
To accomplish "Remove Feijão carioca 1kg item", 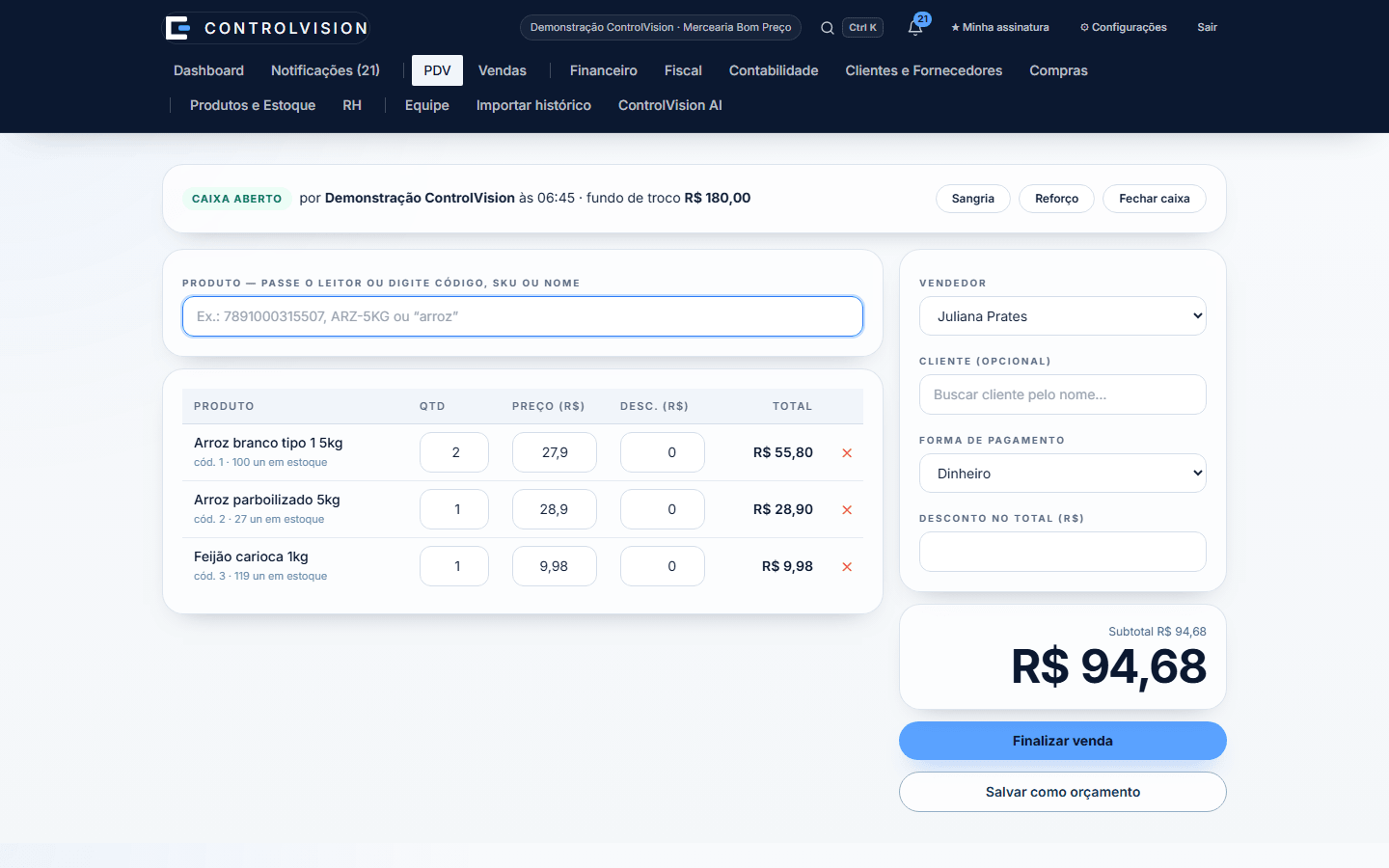I will tap(847, 567).
